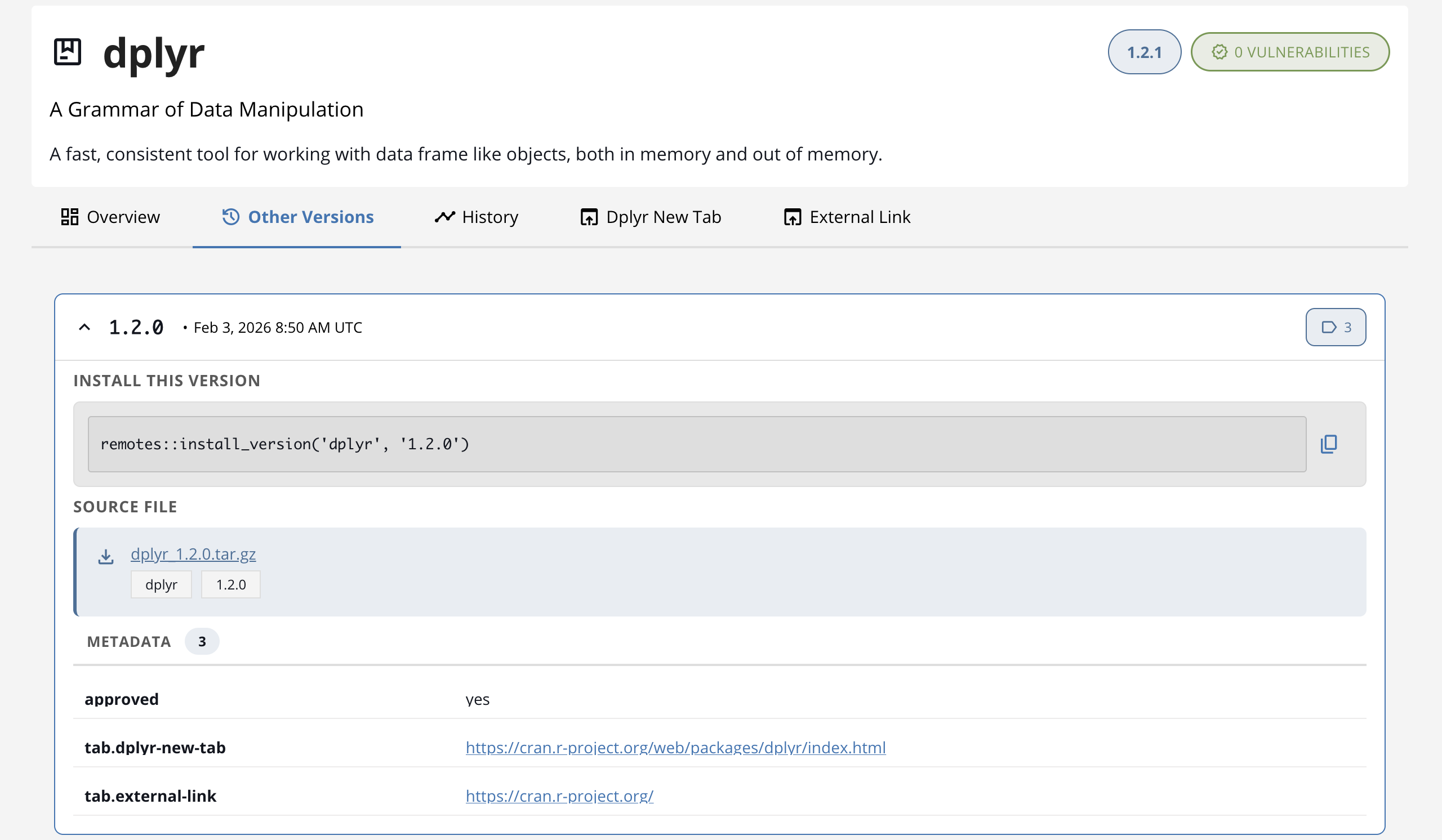Click the metadata tag count badge showing 3

coord(1336,327)
